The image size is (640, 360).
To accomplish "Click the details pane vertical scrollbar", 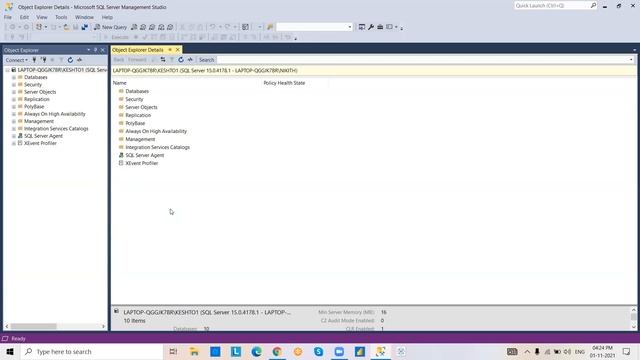I will click(x=633, y=318).
